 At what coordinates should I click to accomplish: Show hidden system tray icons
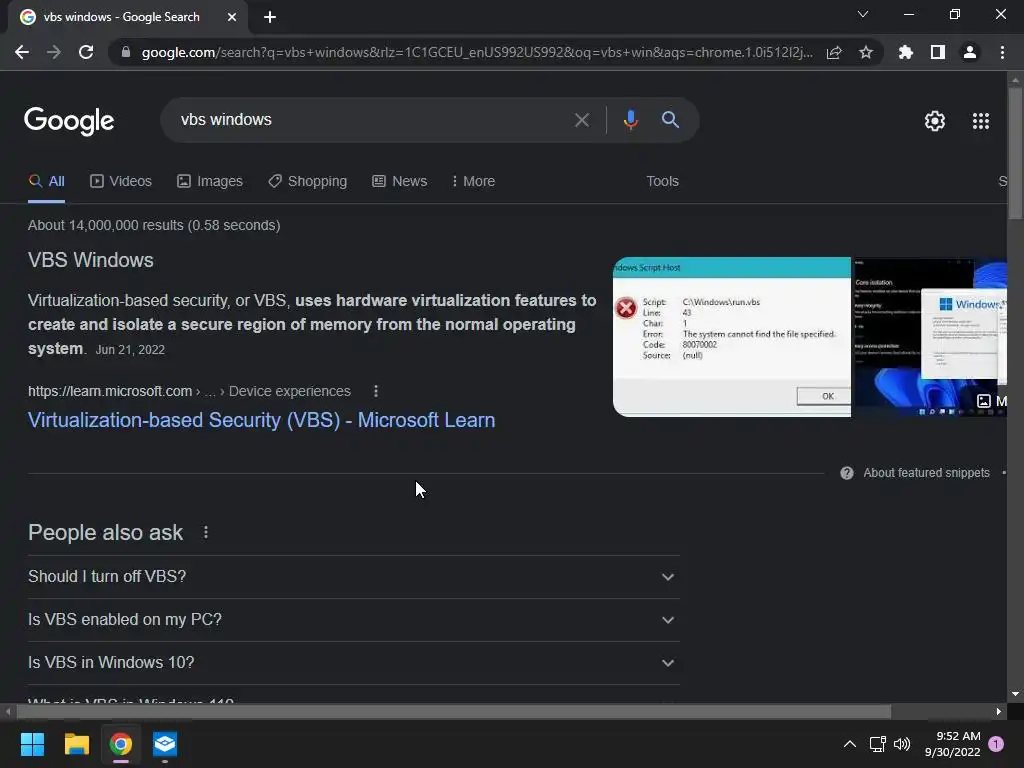click(x=850, y=744)
